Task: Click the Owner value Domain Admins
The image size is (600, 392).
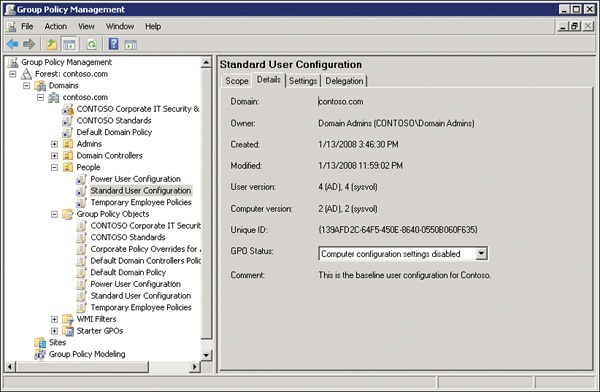Action: click(396, 123)
